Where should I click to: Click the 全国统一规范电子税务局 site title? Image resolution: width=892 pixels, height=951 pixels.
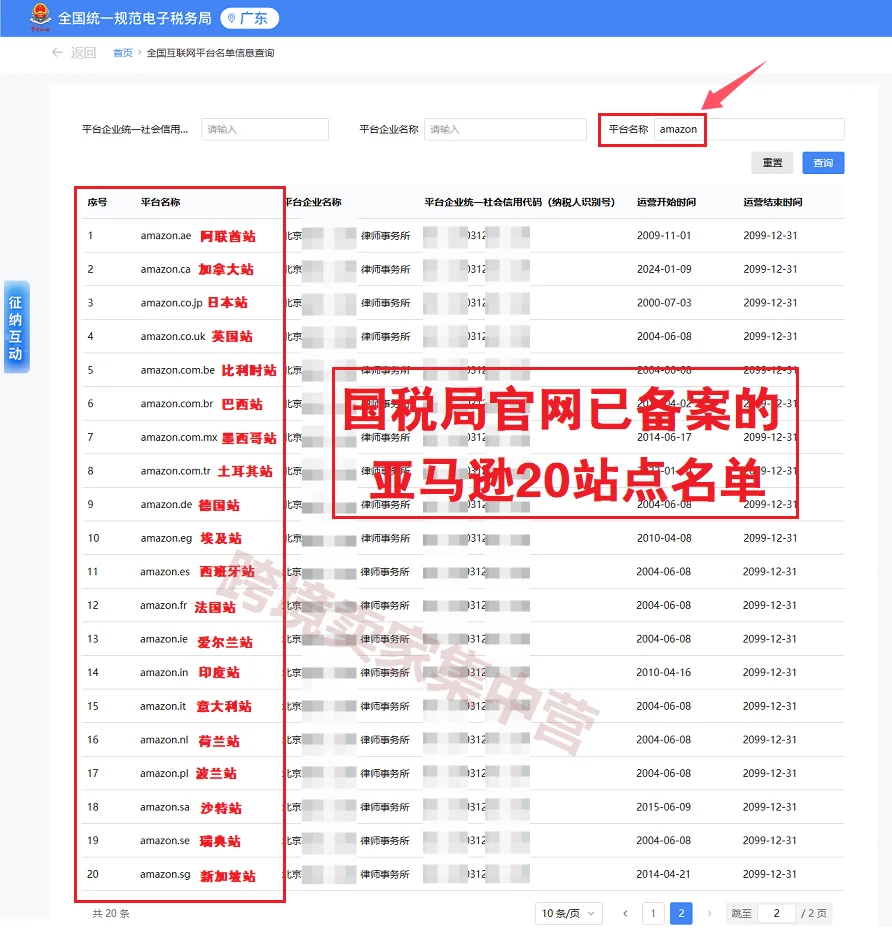pyautogui.click(x=135, y=18)
